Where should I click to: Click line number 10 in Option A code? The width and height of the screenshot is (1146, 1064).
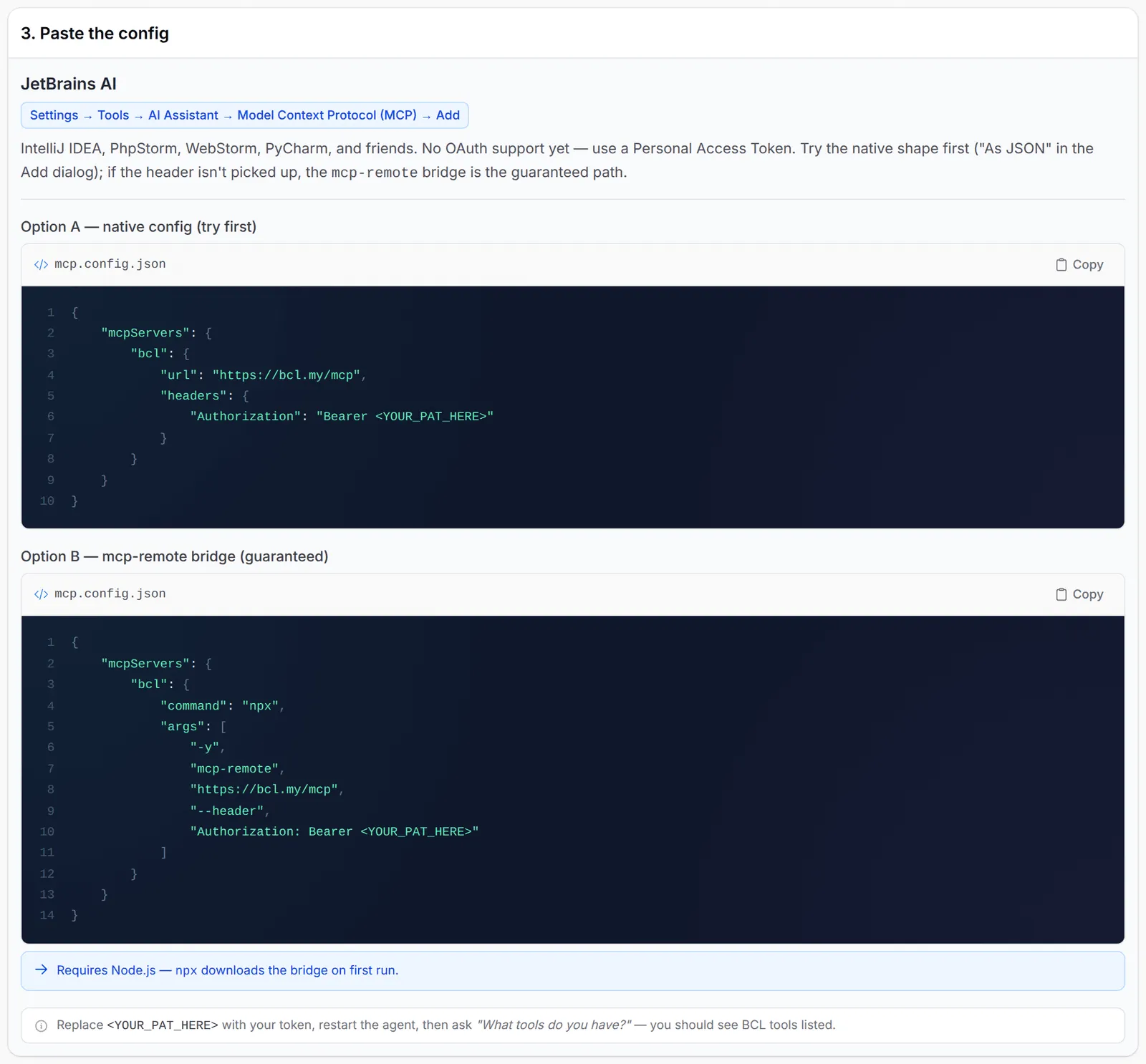click(47, 501)
